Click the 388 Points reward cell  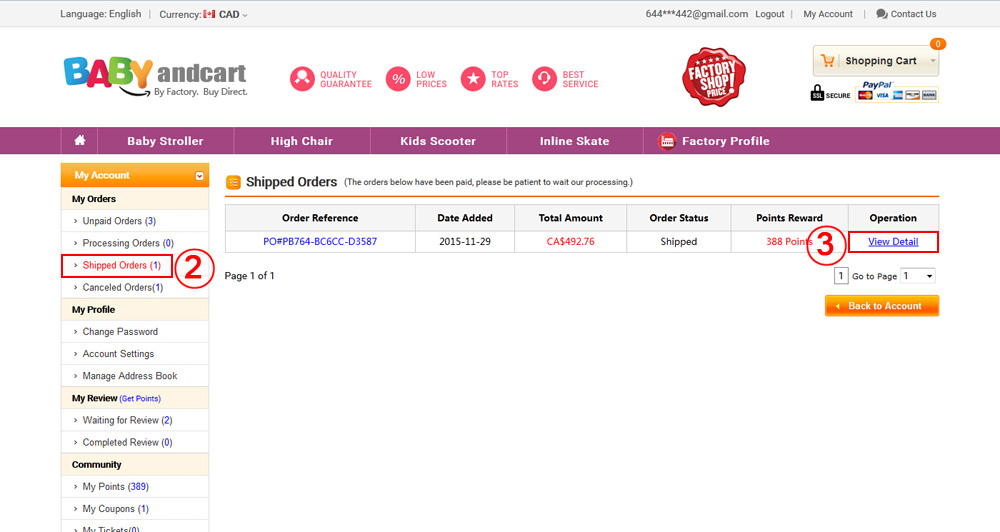[789, 242]
